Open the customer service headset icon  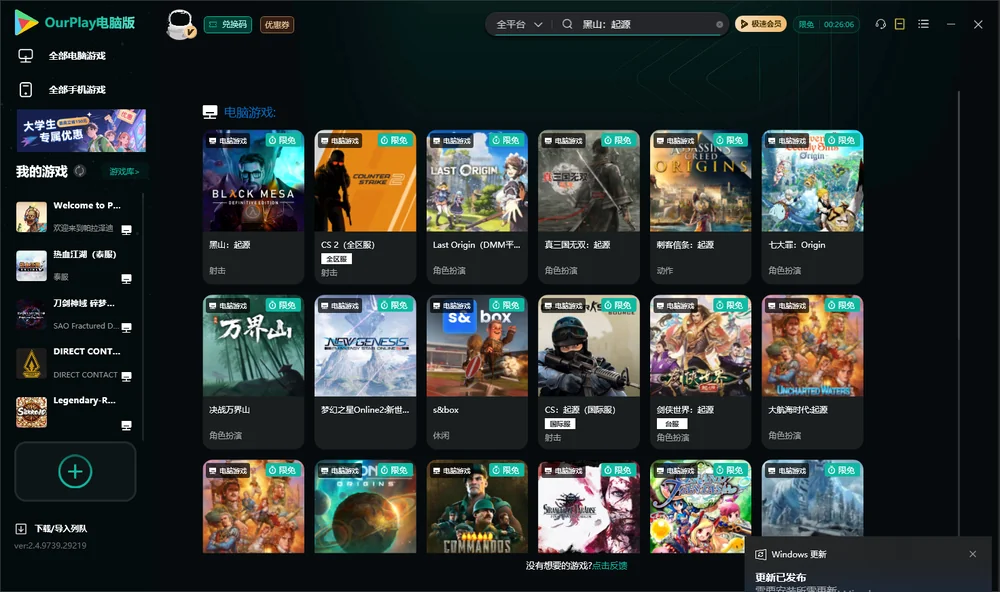click(881, 24)
